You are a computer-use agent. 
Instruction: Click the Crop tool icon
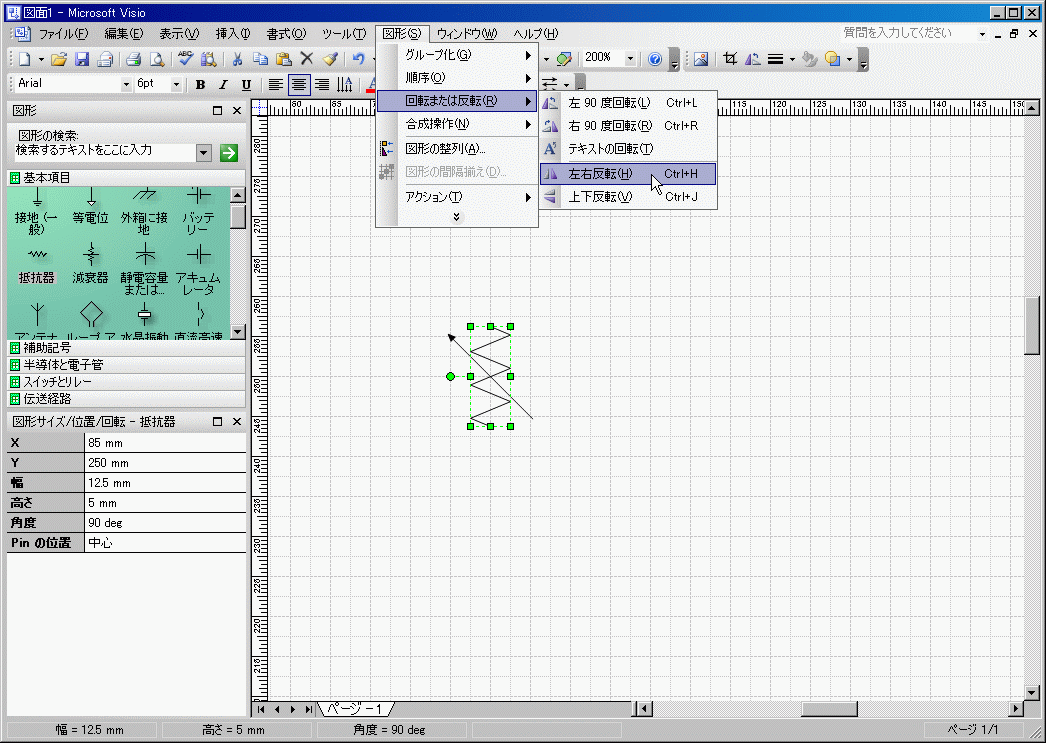click(730, 59)
